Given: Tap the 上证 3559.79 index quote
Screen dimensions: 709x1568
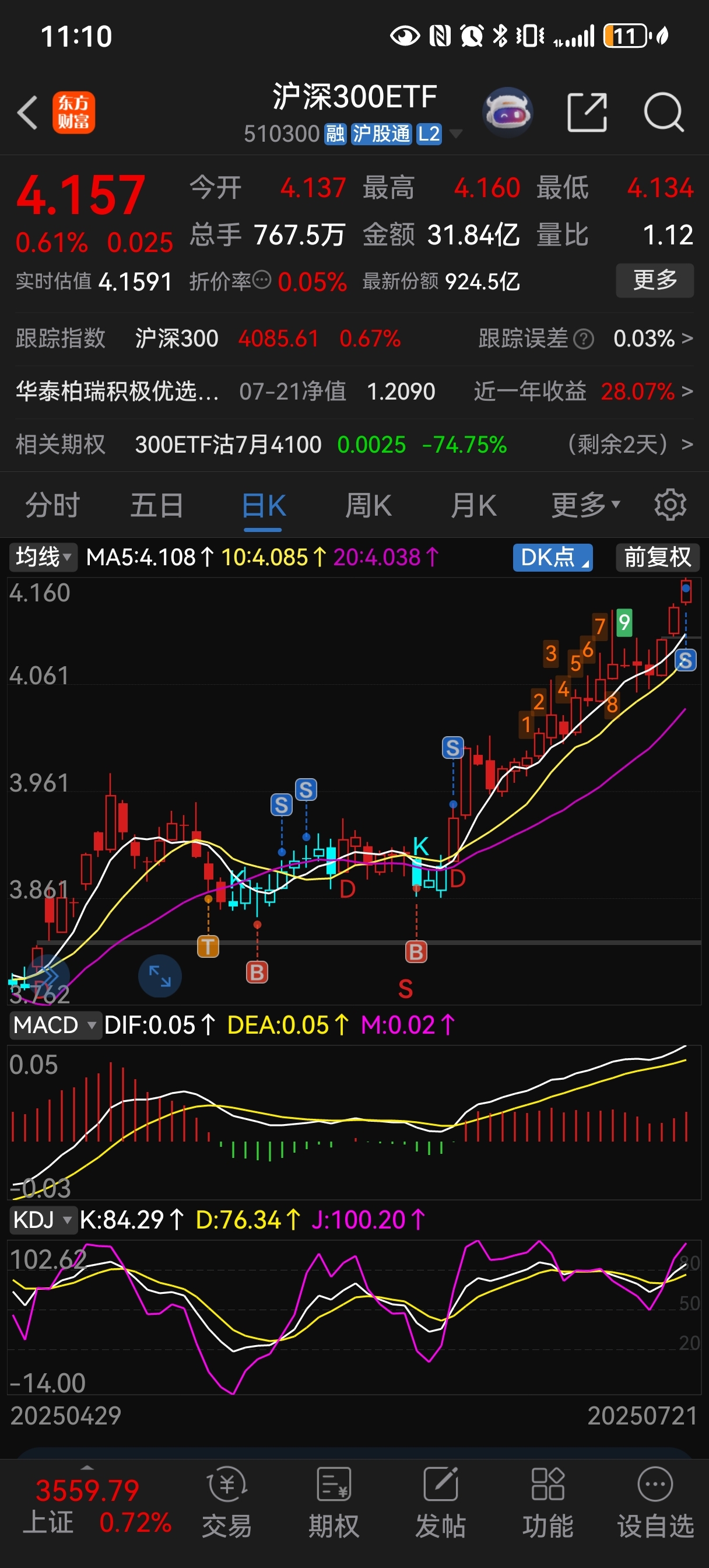Looking at the screenshot, I should (87, 1490).
